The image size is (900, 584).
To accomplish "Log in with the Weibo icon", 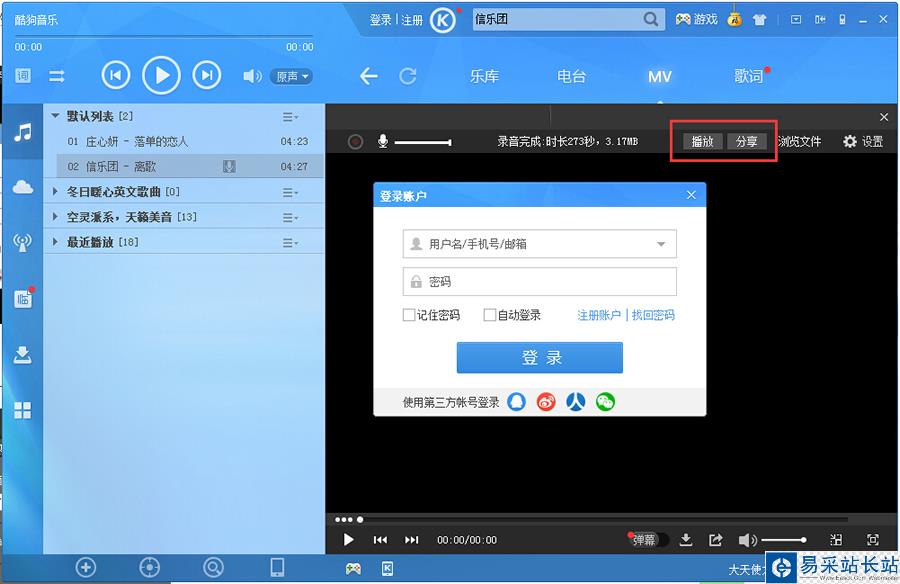I will pos(546,401).
